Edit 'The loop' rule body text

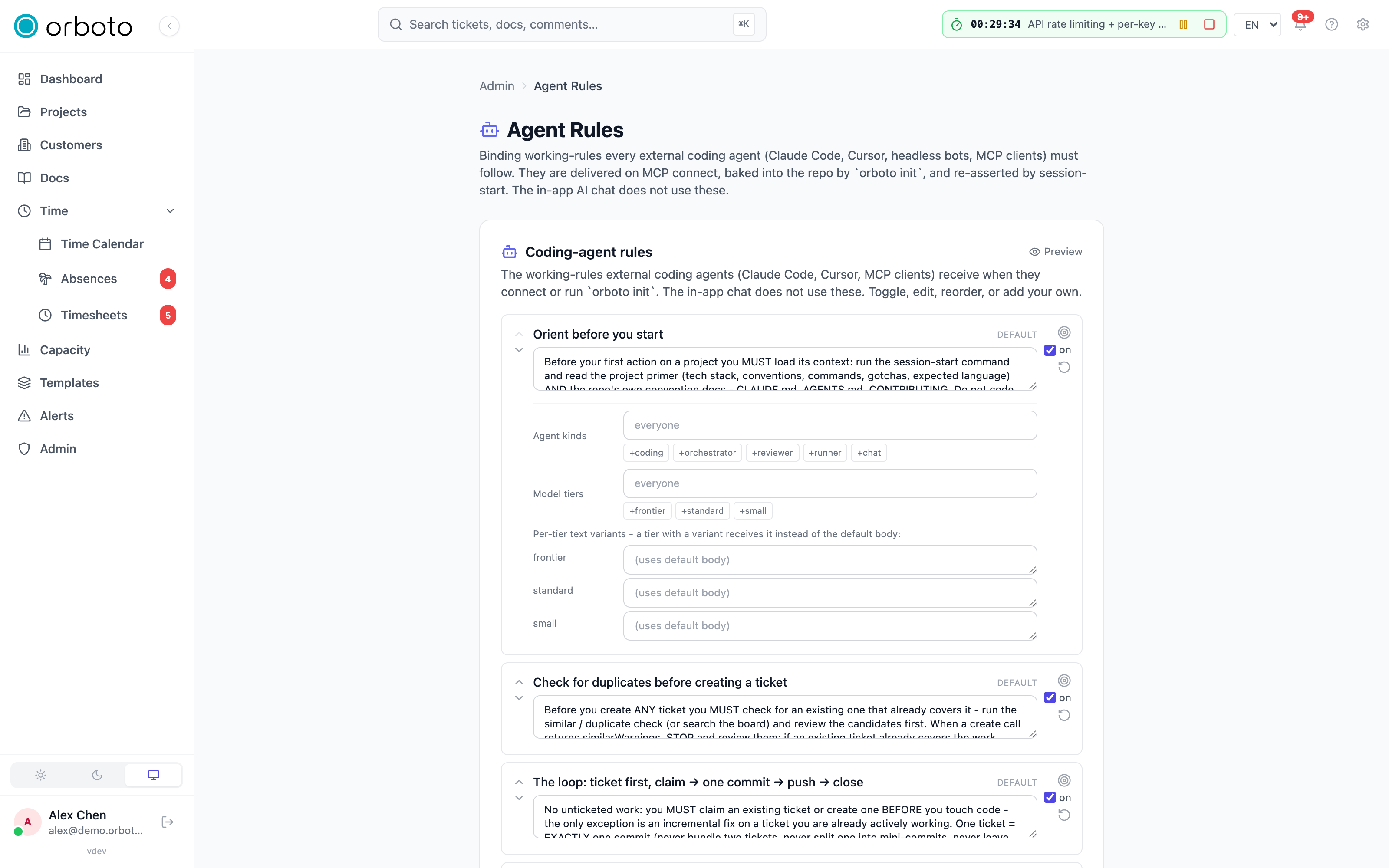(x=785, y=817)
